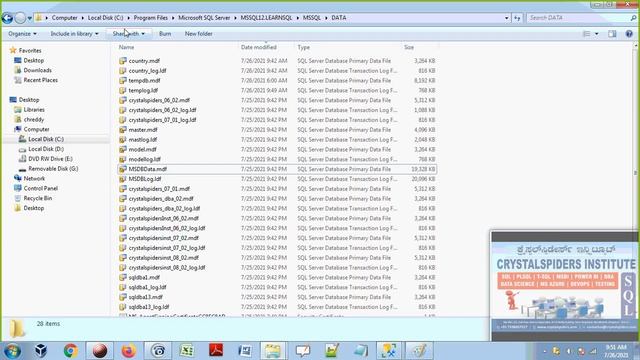Open Adobe Reader from the taskbar
Image resolution: width=640 pixels, height=360 pixels.
click(x=216, y=351)
